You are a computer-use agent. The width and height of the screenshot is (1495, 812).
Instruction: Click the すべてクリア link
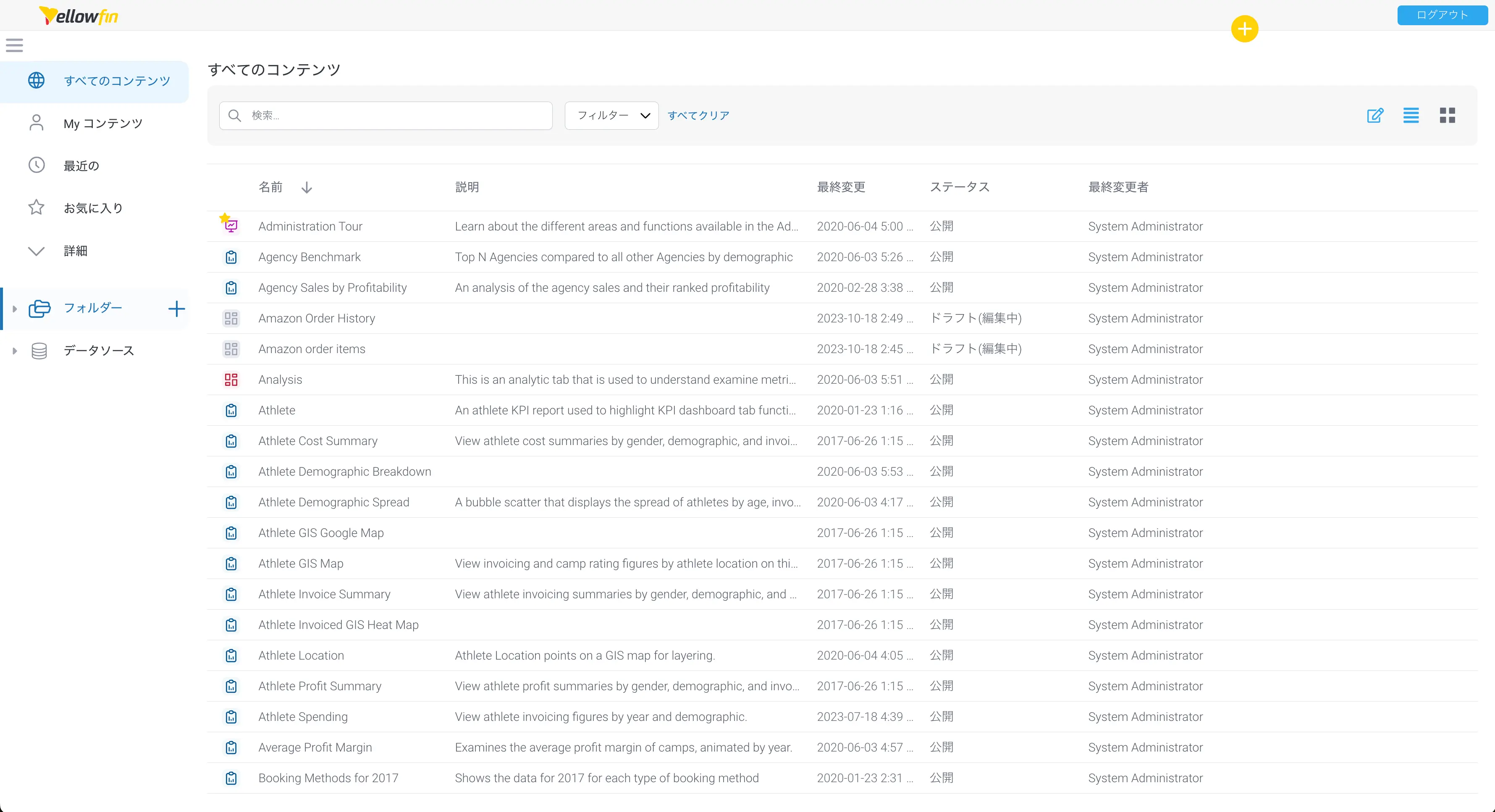coord(698,115)
